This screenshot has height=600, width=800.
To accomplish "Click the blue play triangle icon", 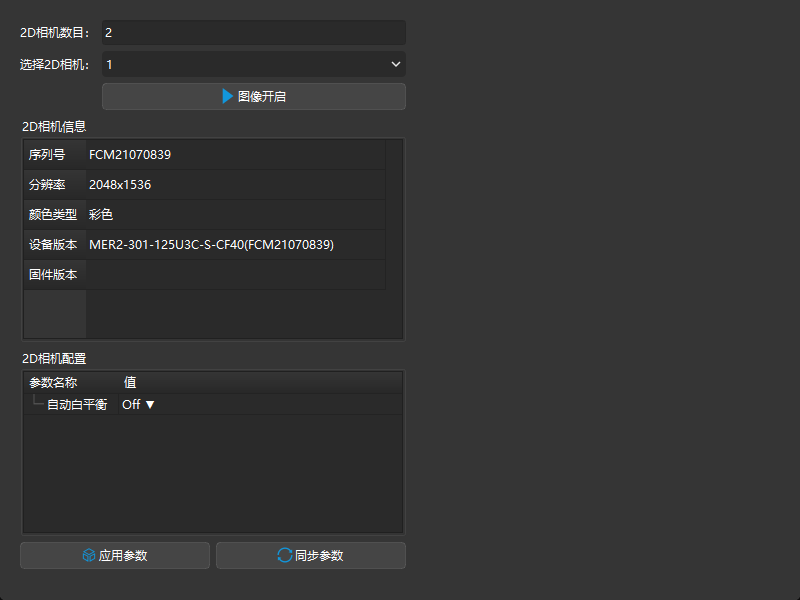I will tap(228, 96).
